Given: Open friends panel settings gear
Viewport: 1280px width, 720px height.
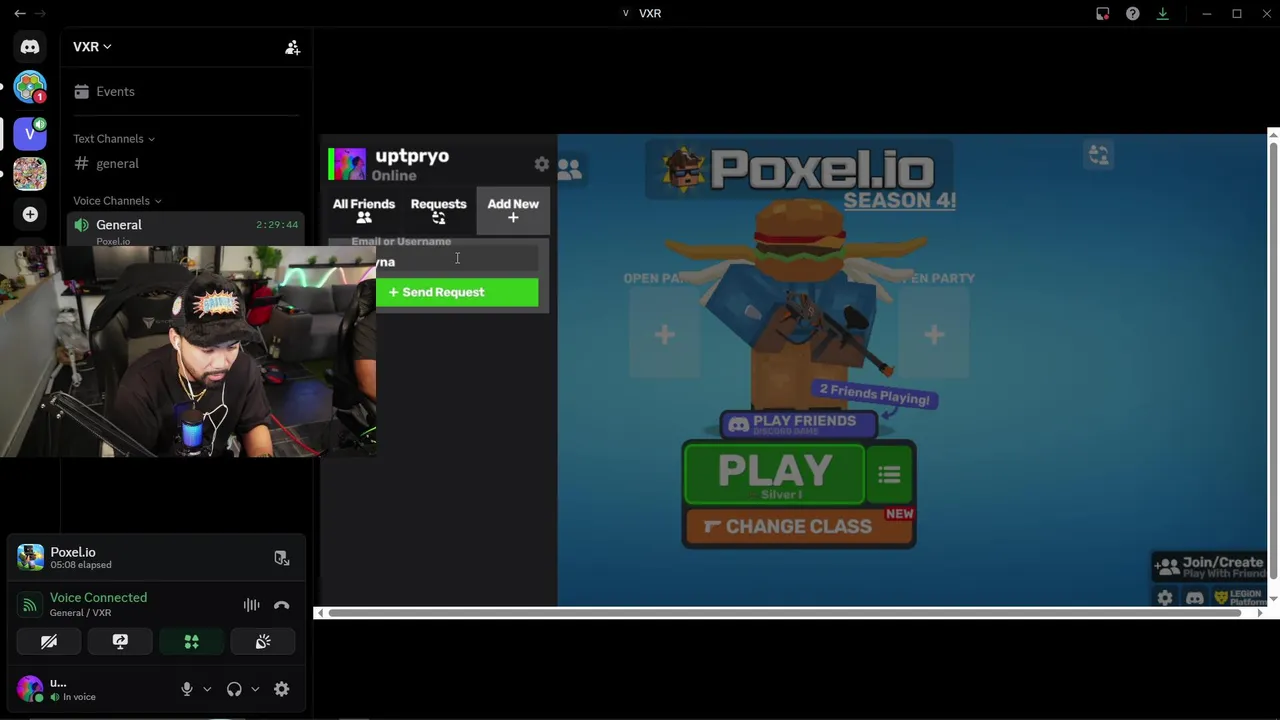Looking at the screenshot, I should pyautogui.click(x=541, y=164).
